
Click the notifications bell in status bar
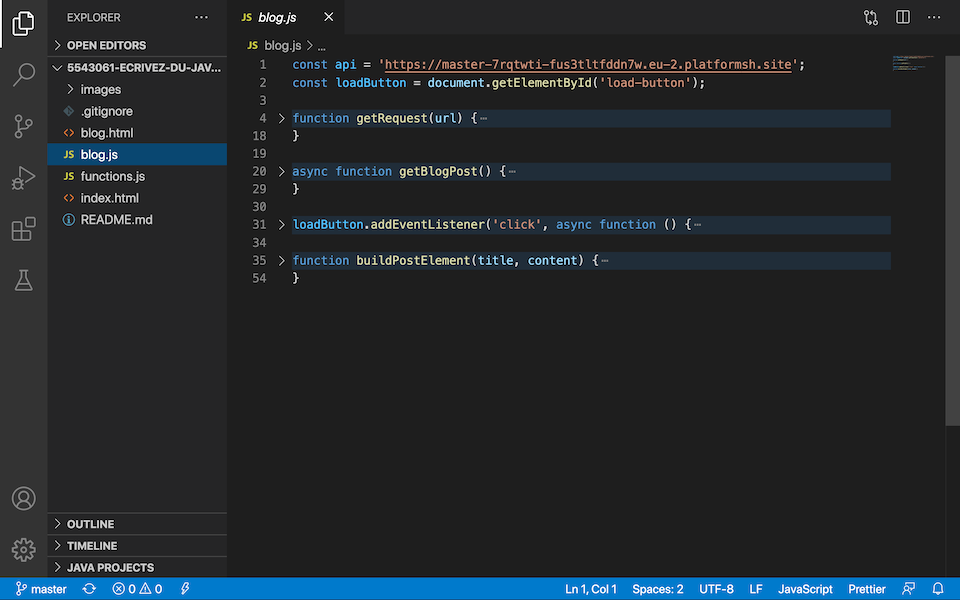coord(937,589)
